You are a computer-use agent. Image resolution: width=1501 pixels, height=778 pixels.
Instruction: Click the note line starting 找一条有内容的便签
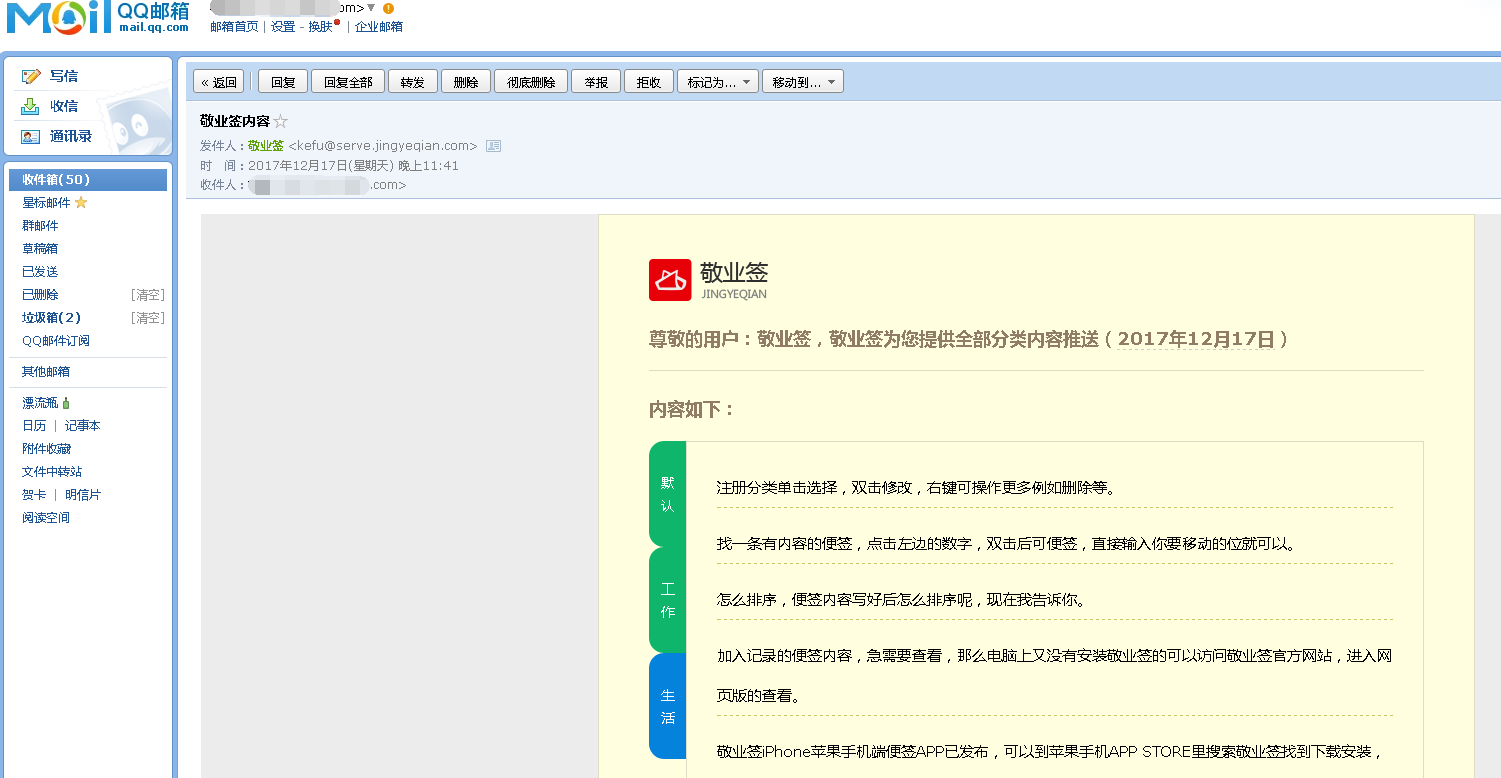click(1007, 544)
